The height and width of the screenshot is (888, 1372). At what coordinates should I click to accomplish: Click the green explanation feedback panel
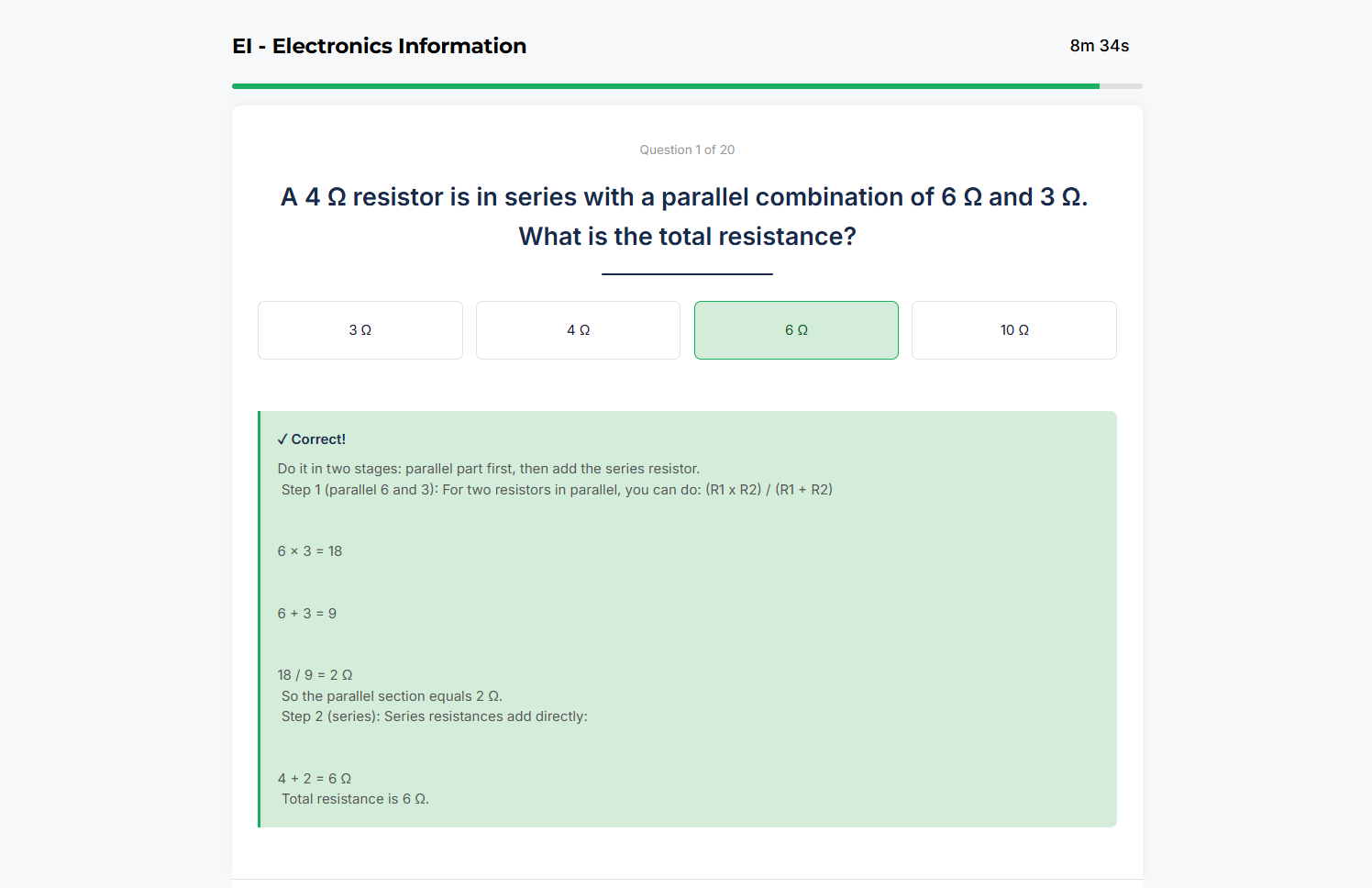point(687,617)
